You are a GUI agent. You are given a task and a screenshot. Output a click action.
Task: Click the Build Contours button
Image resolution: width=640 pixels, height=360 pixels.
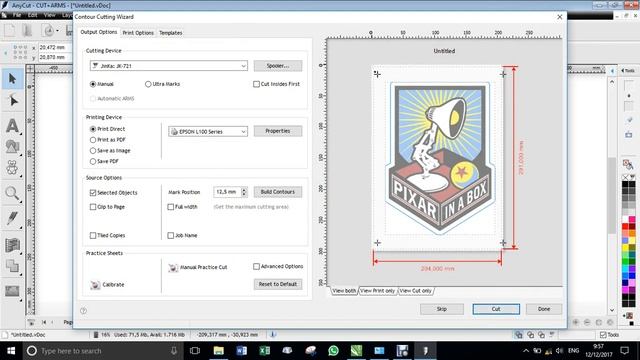coord(278,192)
